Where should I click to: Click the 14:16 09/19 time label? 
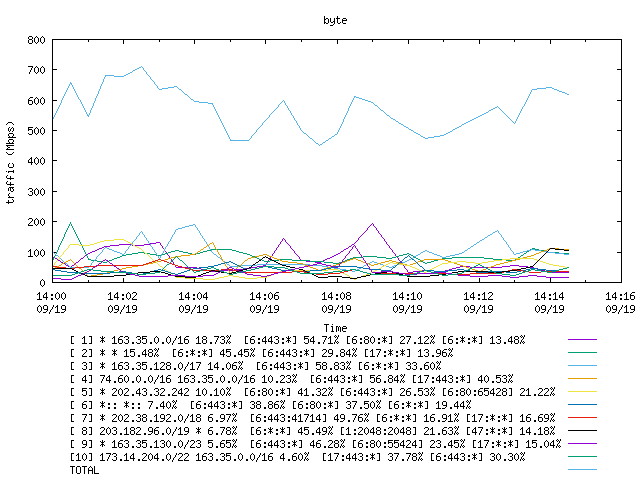tap(620, 302)
